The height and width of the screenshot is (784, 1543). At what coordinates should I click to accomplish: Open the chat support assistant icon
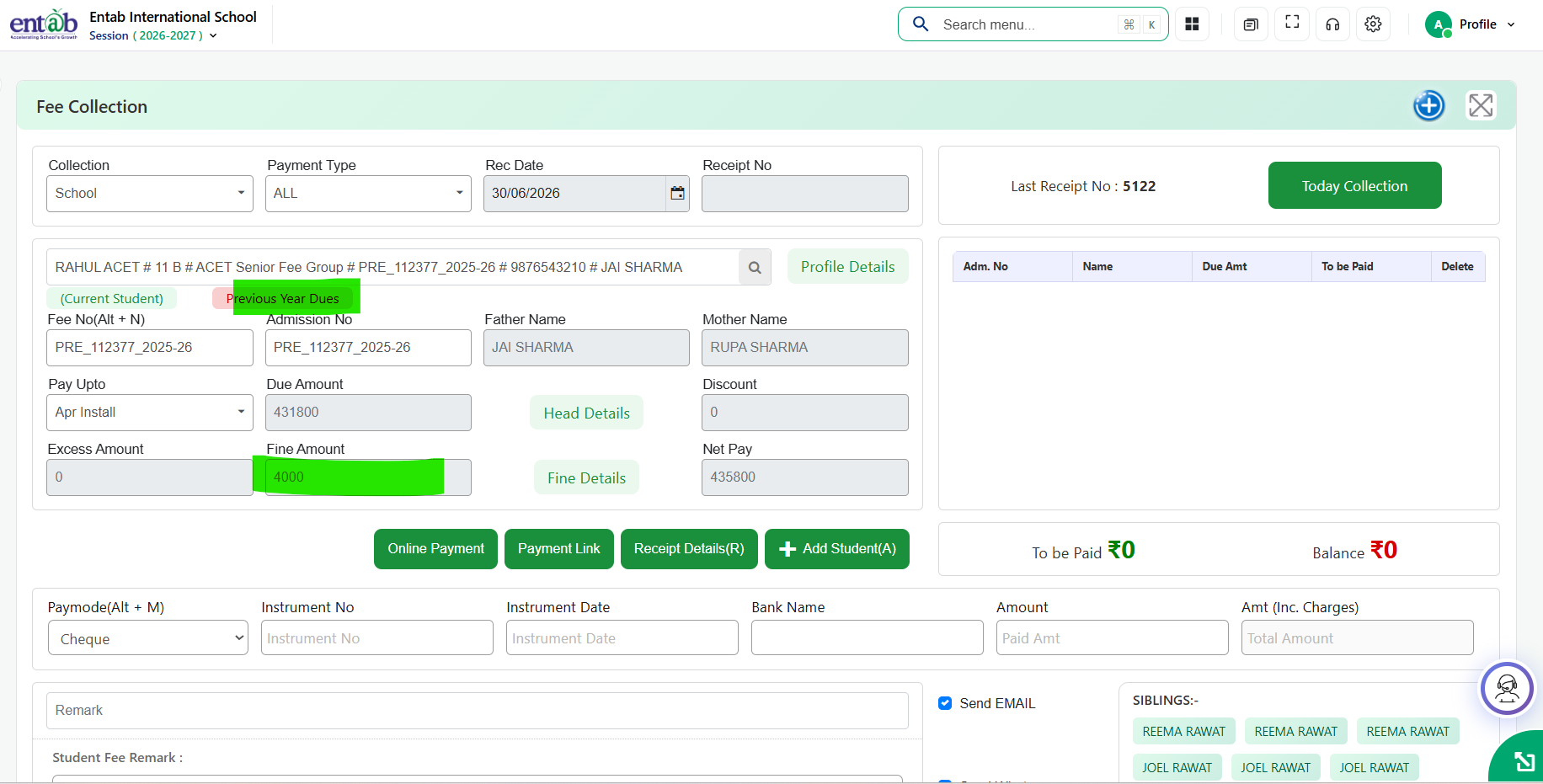(x=1507, y=688)
